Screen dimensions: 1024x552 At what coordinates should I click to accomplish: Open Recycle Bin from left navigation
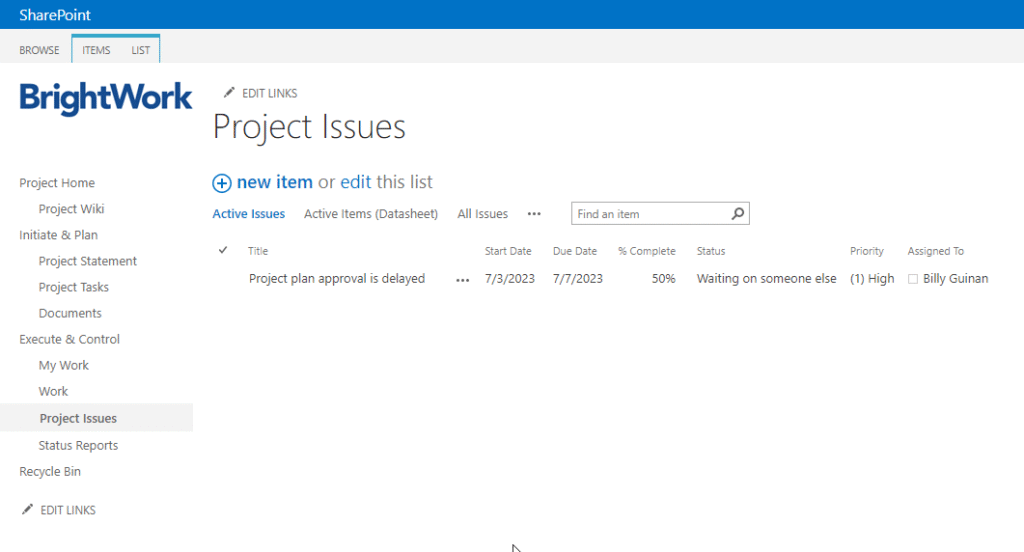[50, 472]
